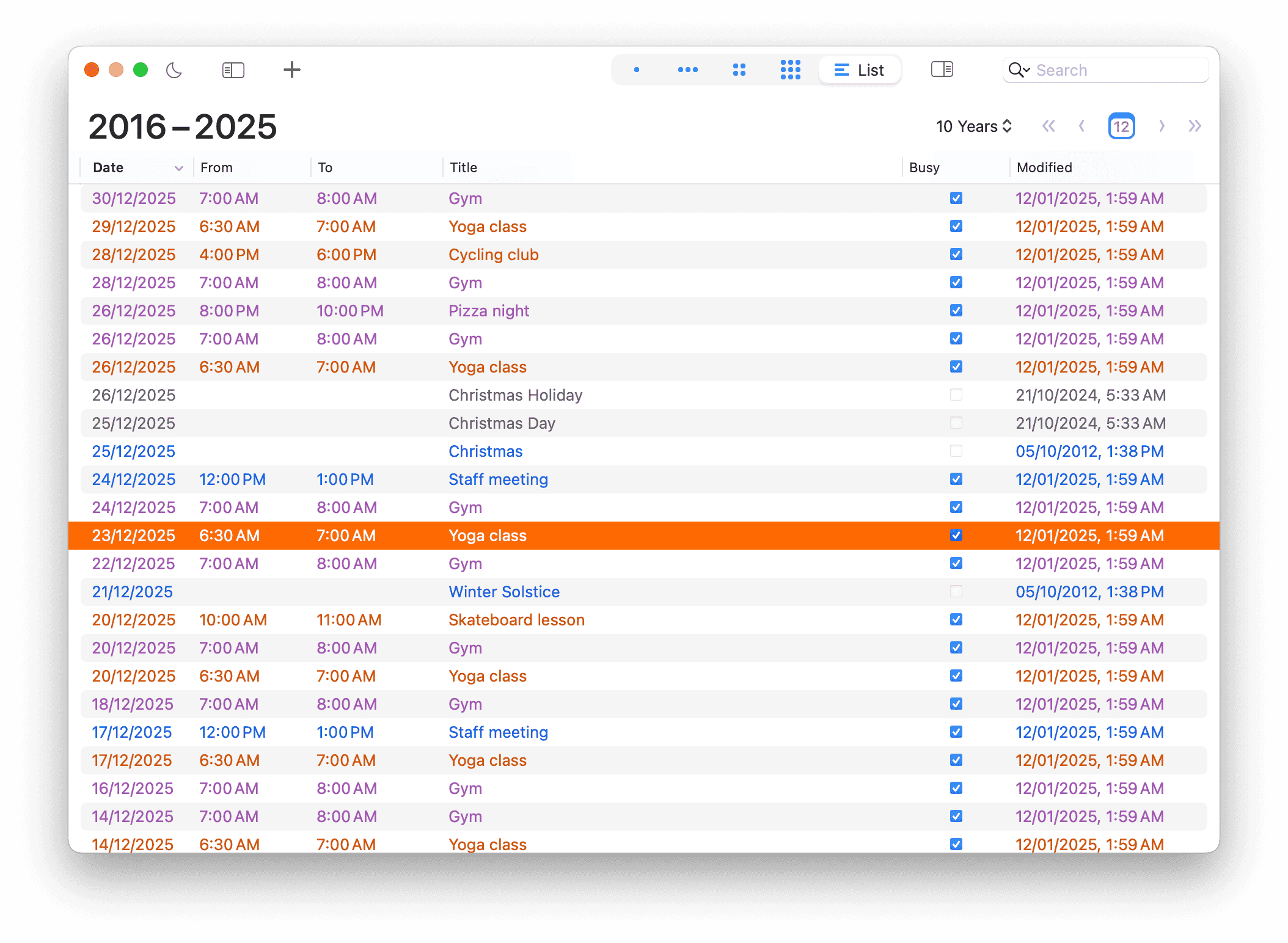Switch to Year view using the nine-dot icon

(x=790, y=70)
